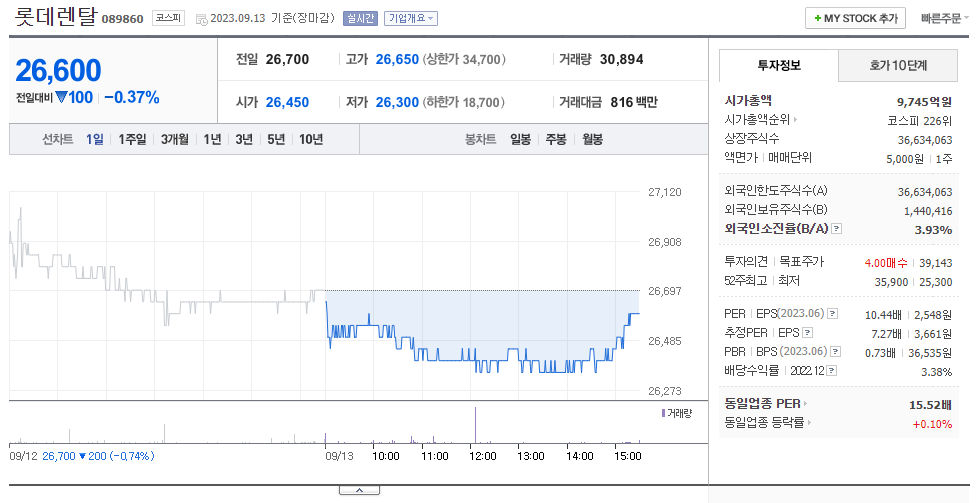Select the 1일 line chart period

point(95,139)
